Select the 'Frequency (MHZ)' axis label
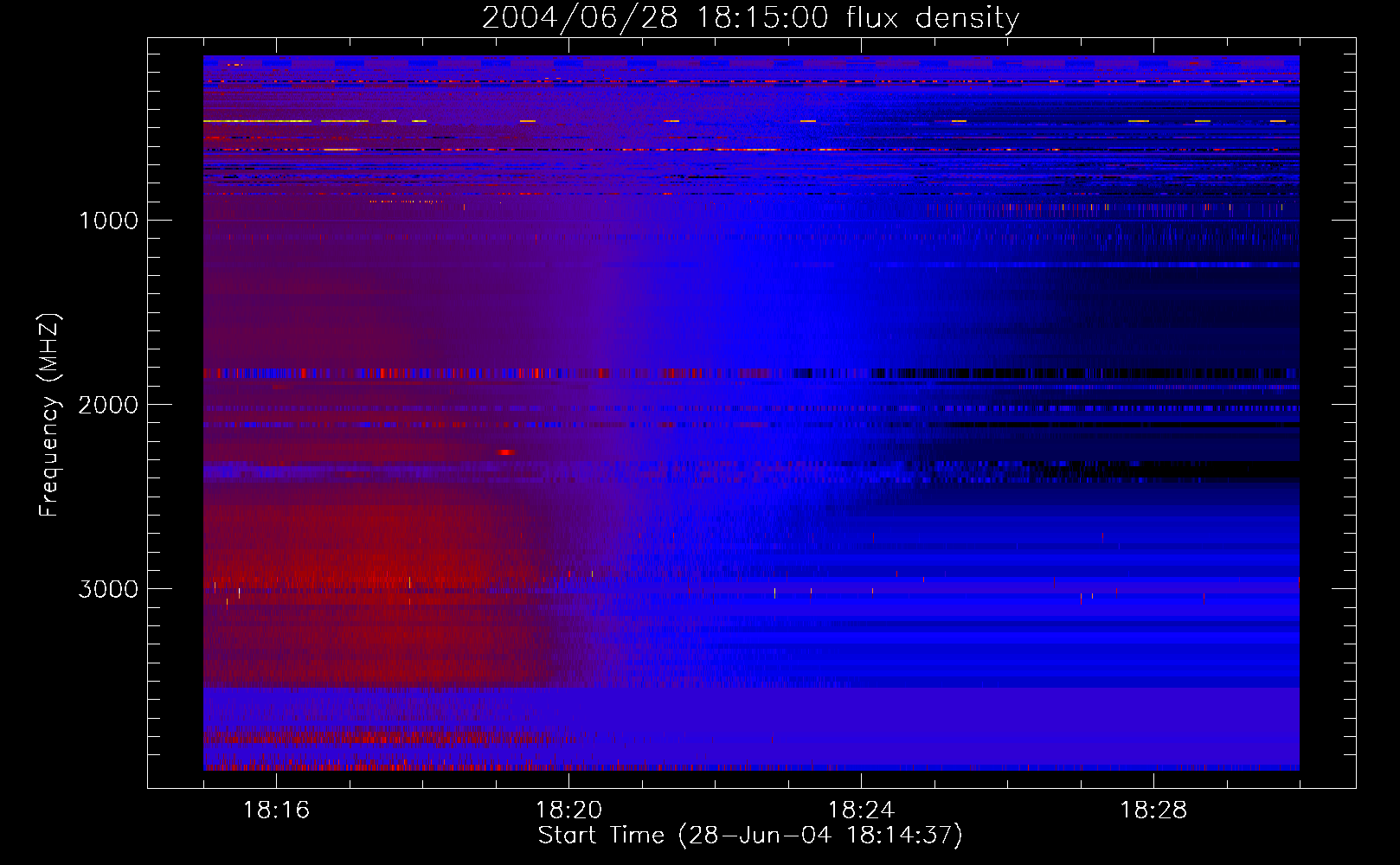This screenshot has height=865, width=1400. tap(49, 415)
